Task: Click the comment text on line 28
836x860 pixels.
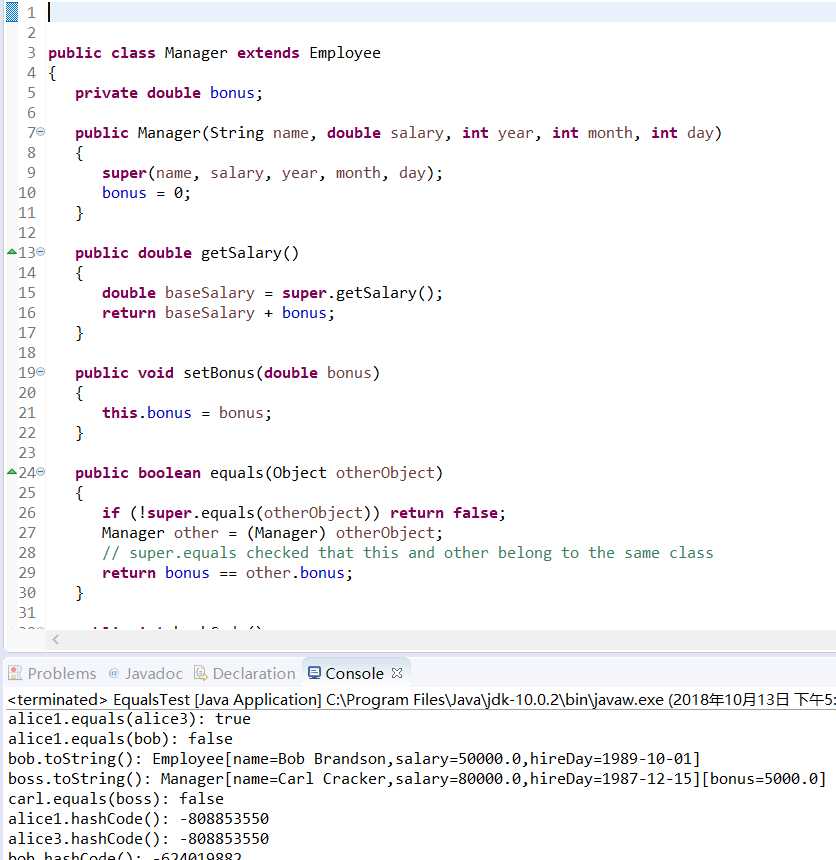Action: (408, 553)
